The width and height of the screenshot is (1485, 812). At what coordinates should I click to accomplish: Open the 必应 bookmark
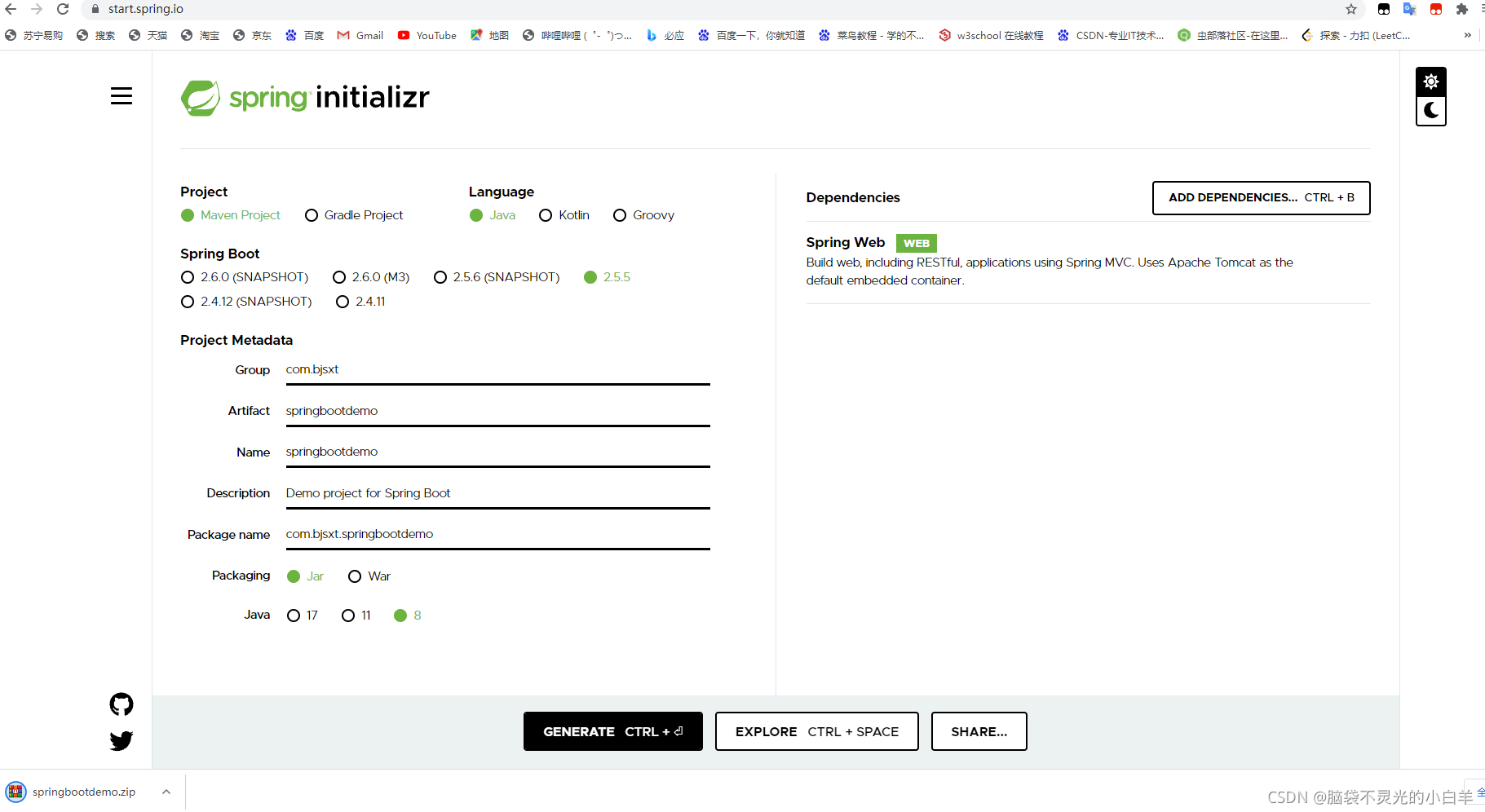[665, 35]
